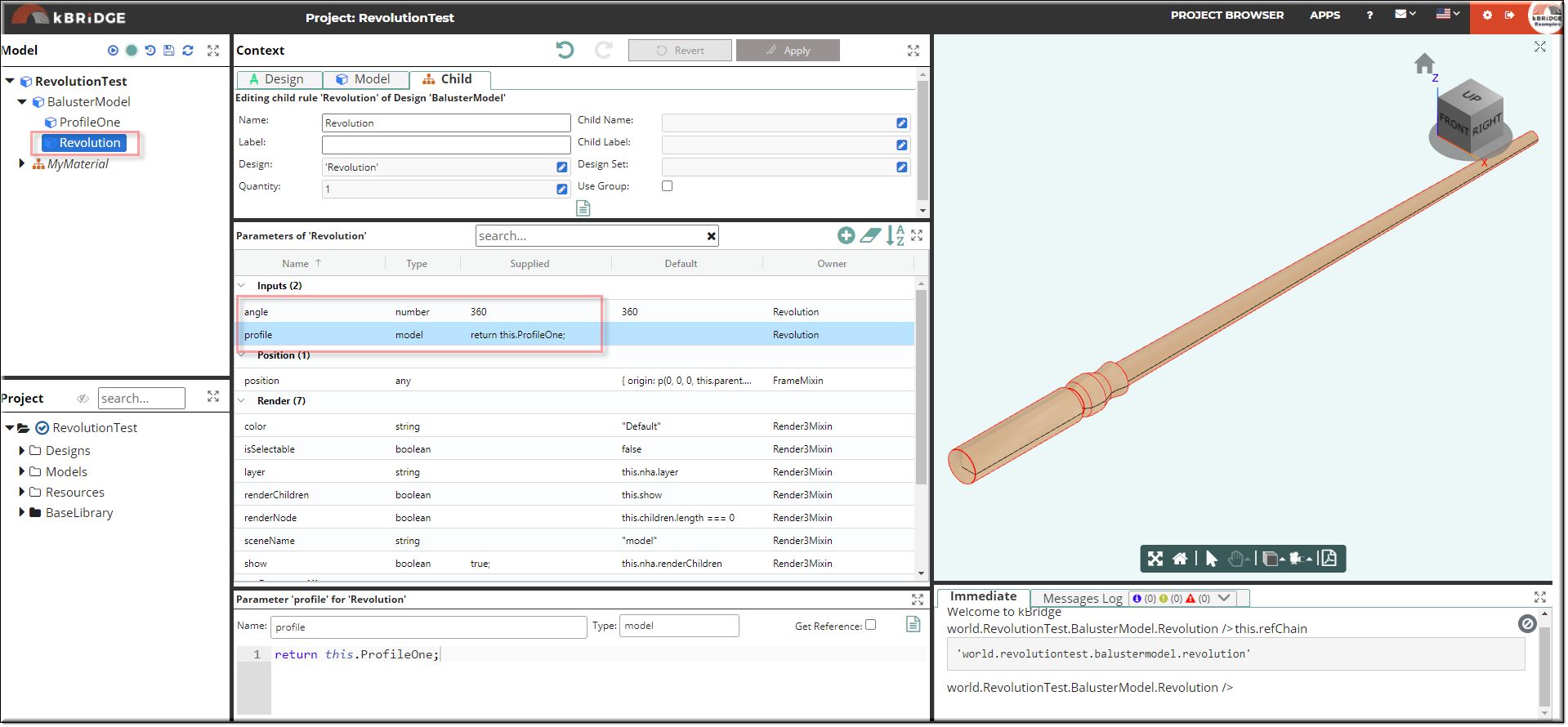Click the child rule Name input field
Screen dimensions: 1568x727
click(446, 123)
